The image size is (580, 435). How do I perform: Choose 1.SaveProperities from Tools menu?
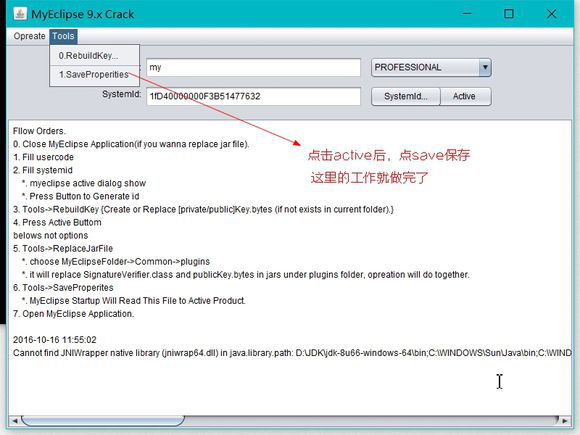point(94,75)
